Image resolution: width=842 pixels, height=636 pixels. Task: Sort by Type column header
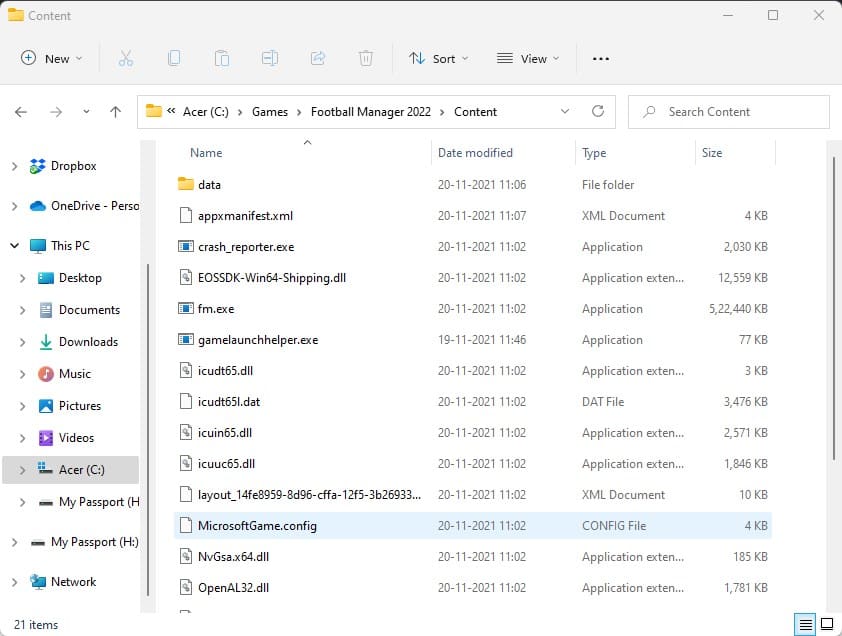(594, 153)
